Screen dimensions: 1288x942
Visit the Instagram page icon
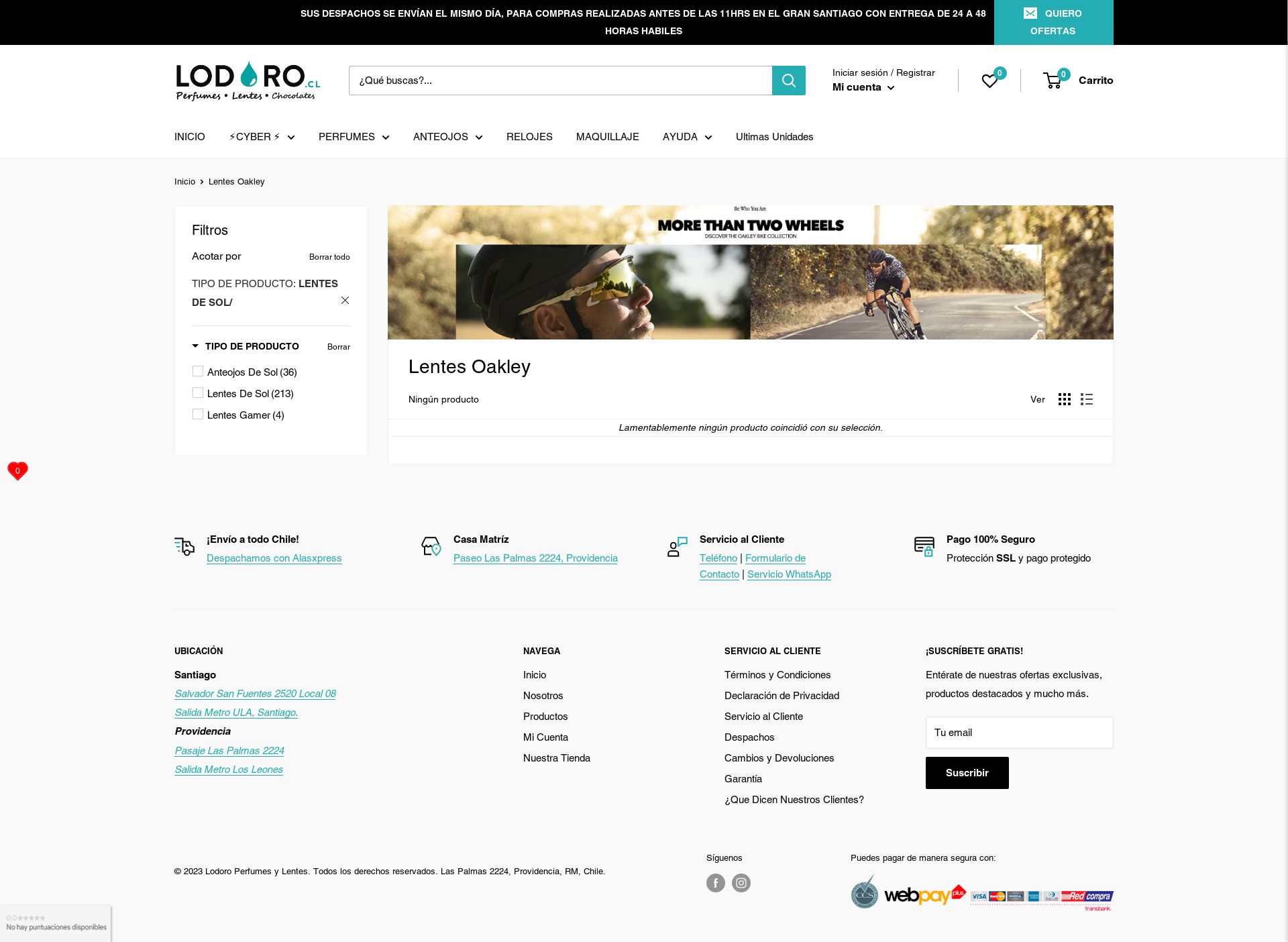(741, 882)
